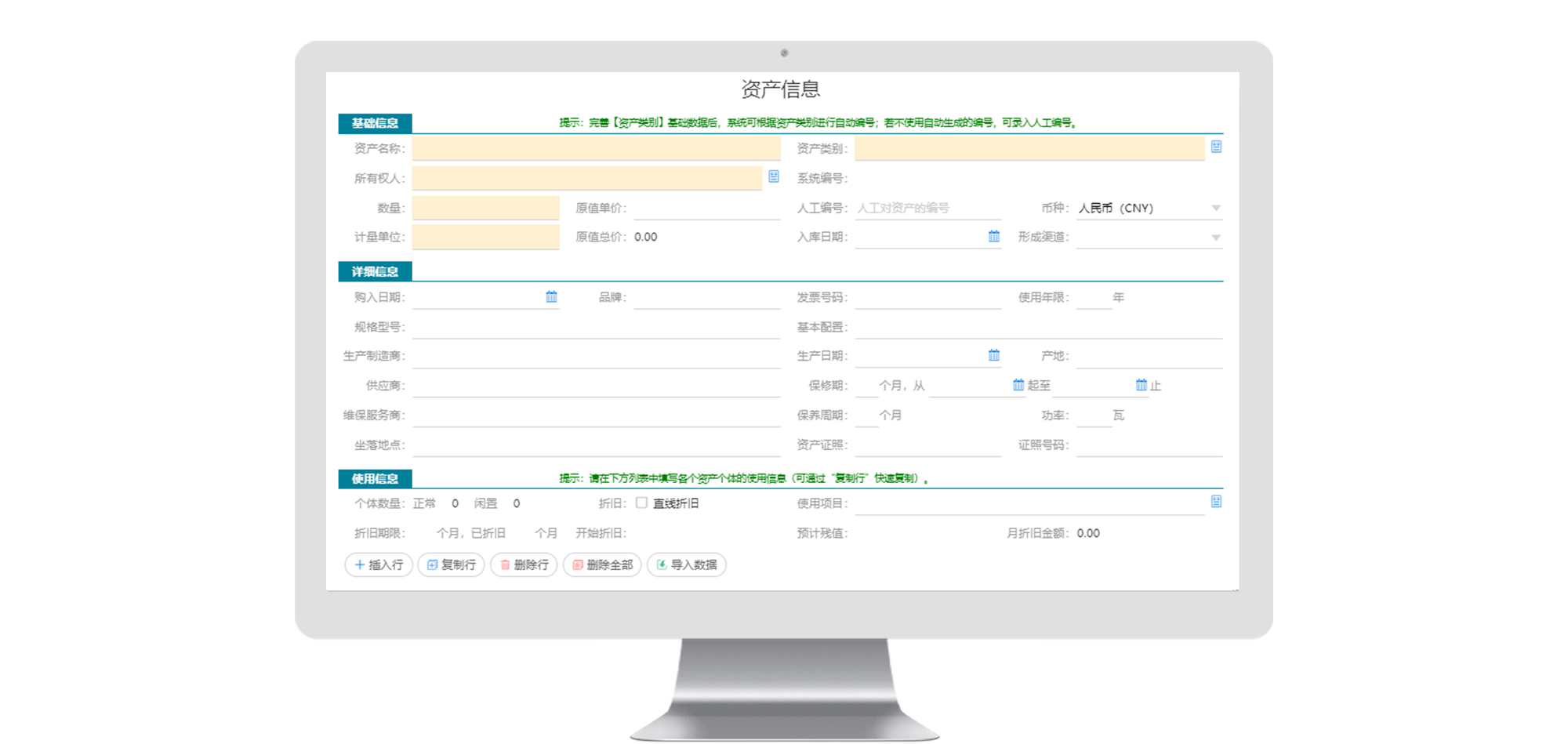The width and height of the screenshot is (1568, 744).
Task: Open the 入库日期 calendar picker
Action: (994, 237)
